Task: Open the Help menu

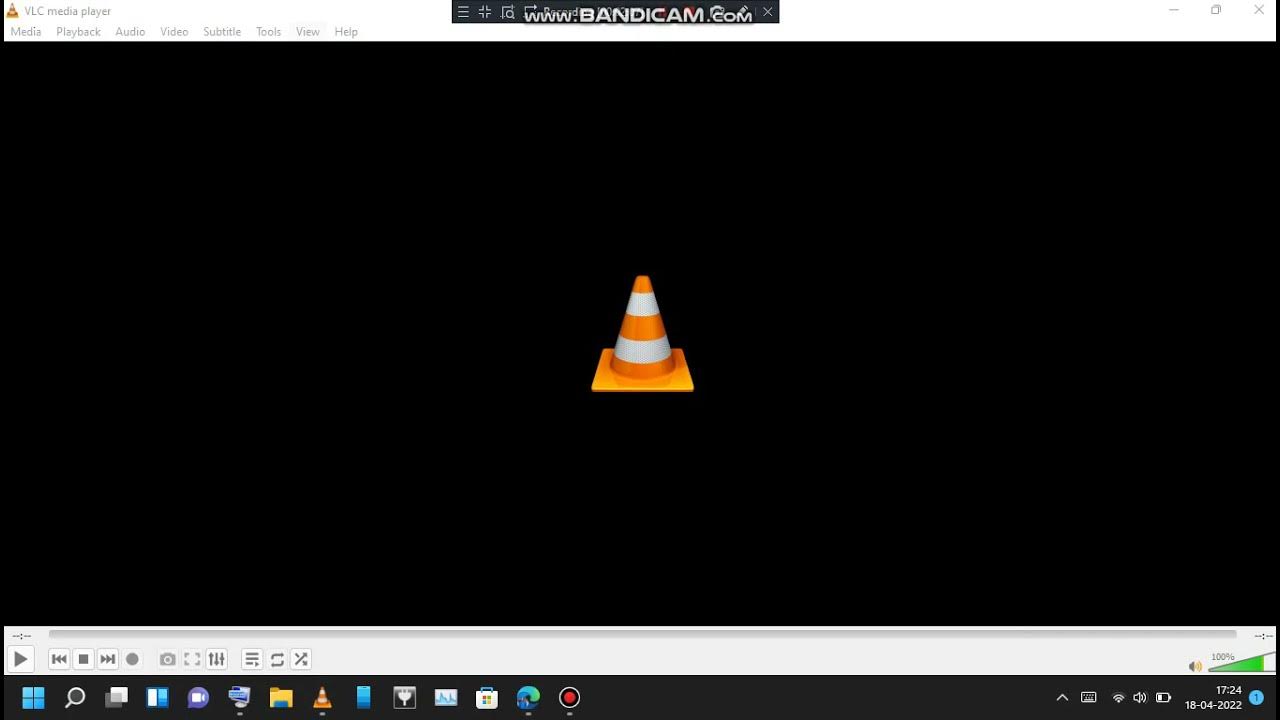Action: point(346,32)
